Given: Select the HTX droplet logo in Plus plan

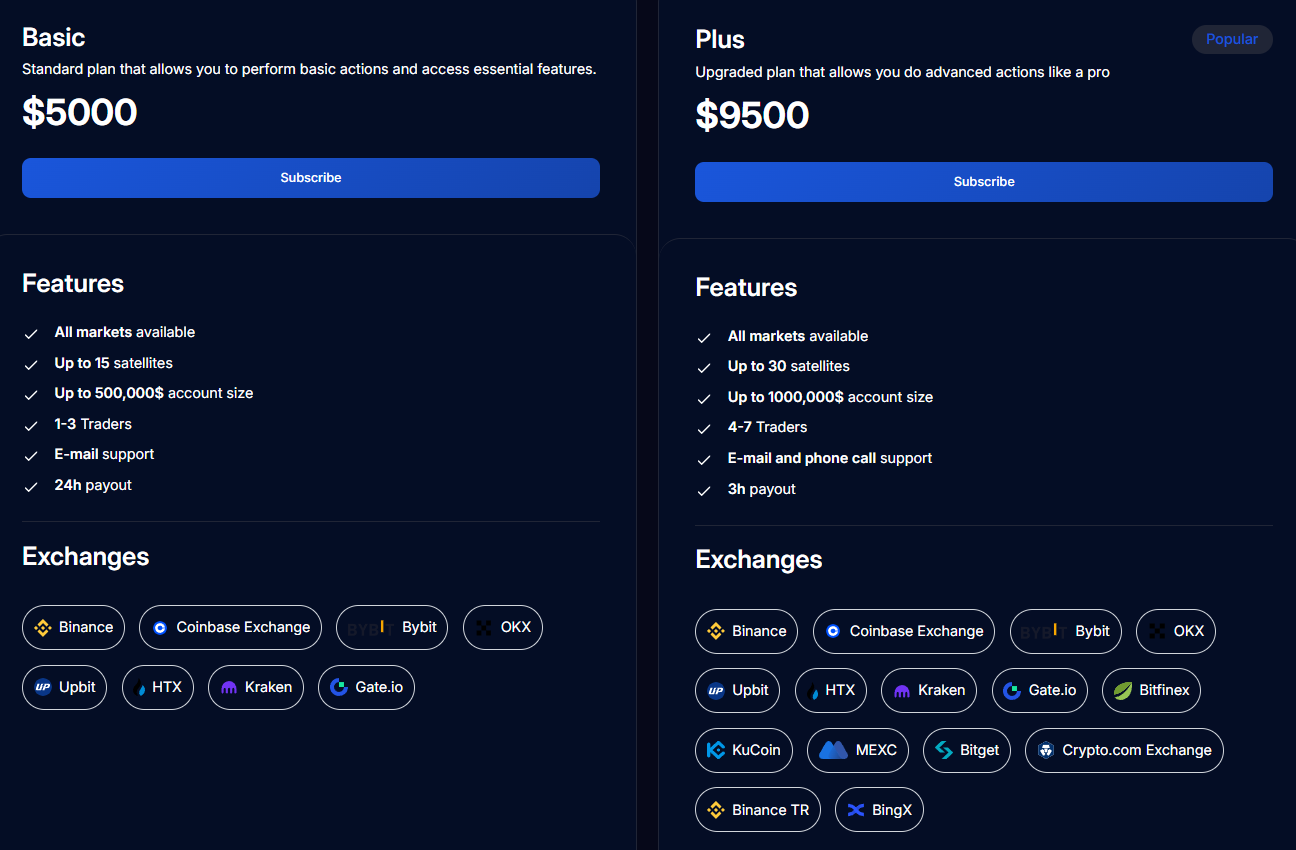Looking at the screenshot, I should click(x=815, y=691).
